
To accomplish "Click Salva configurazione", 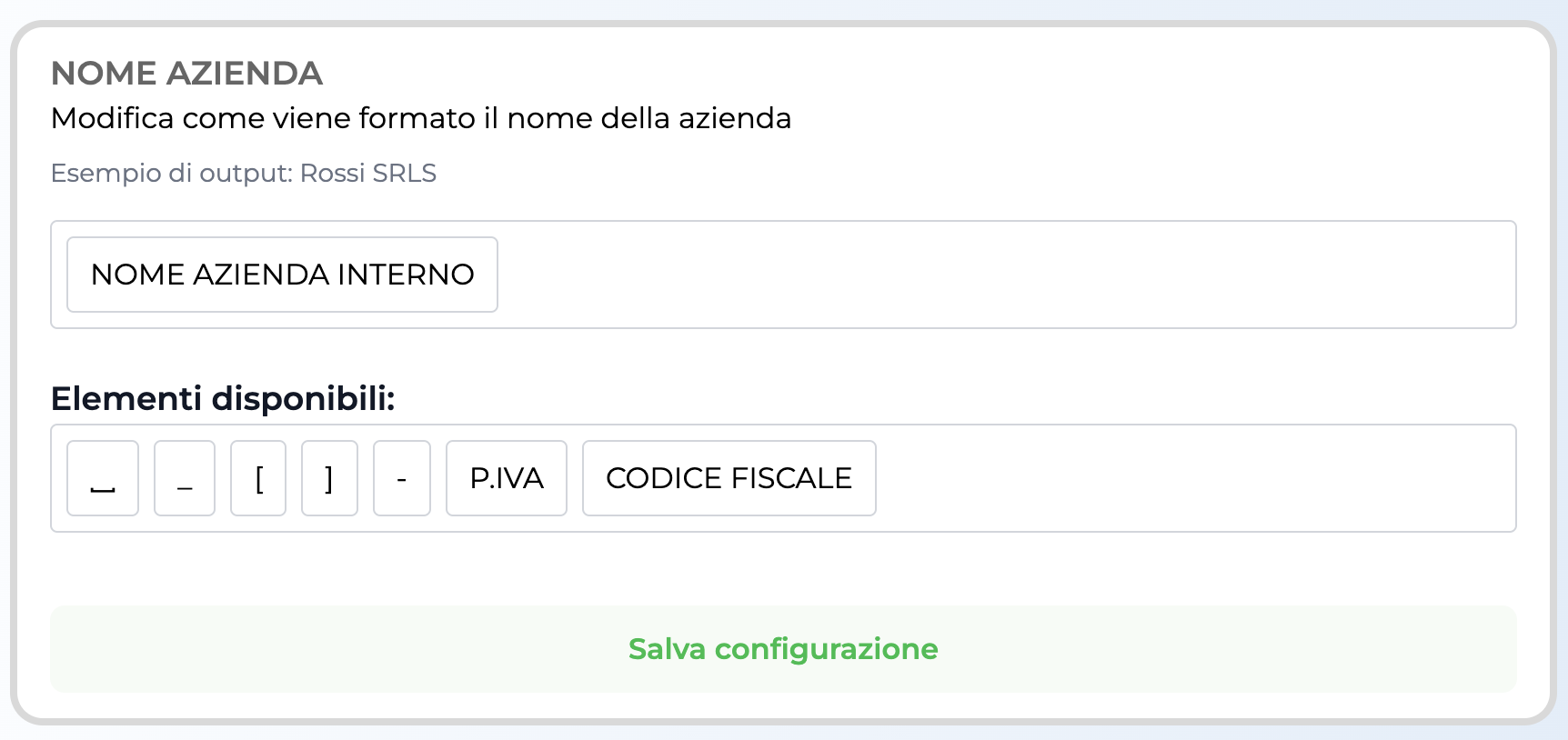I will [x=782, y=648].
